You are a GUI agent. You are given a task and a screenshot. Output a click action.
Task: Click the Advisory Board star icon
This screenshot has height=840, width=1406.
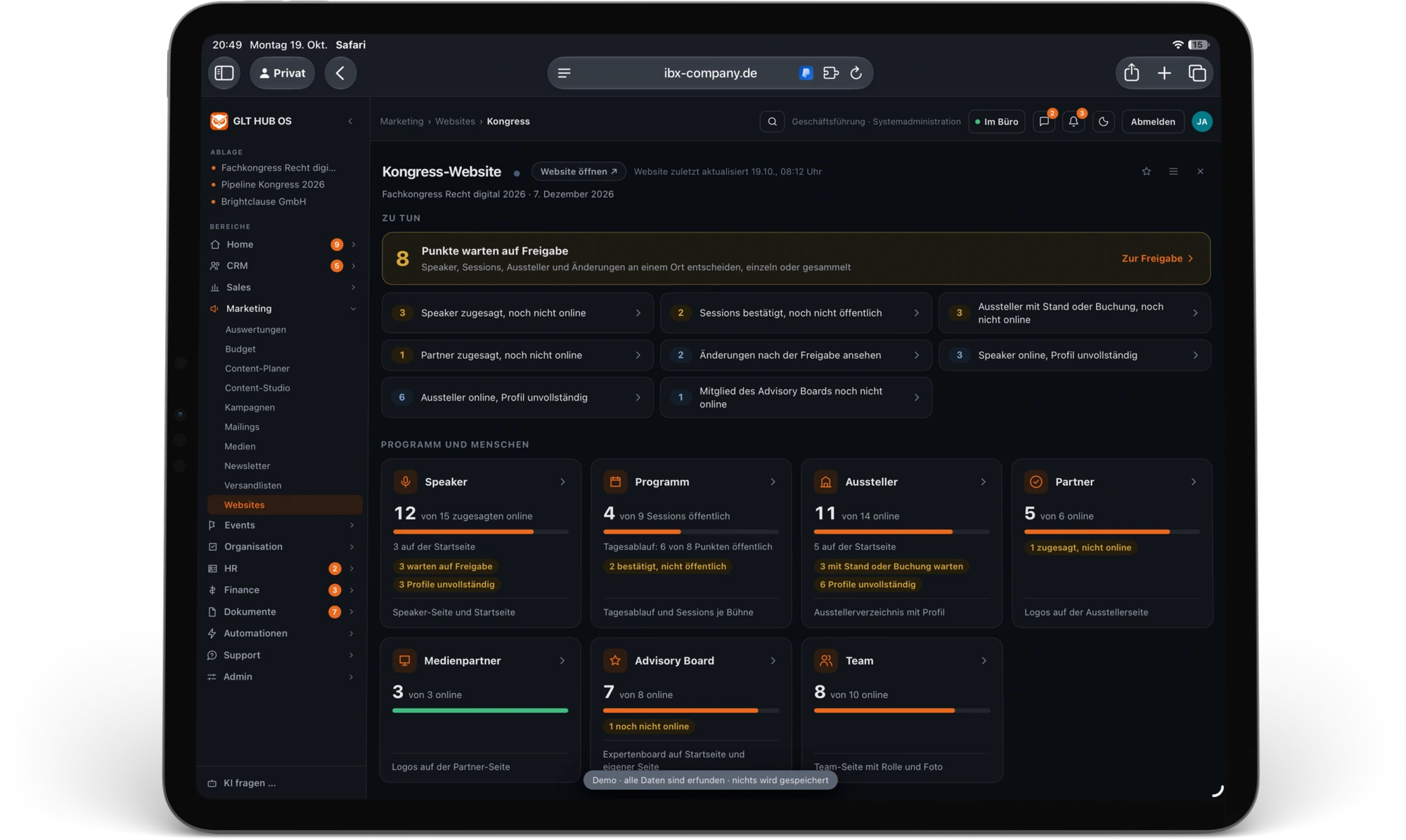point(615,660)
